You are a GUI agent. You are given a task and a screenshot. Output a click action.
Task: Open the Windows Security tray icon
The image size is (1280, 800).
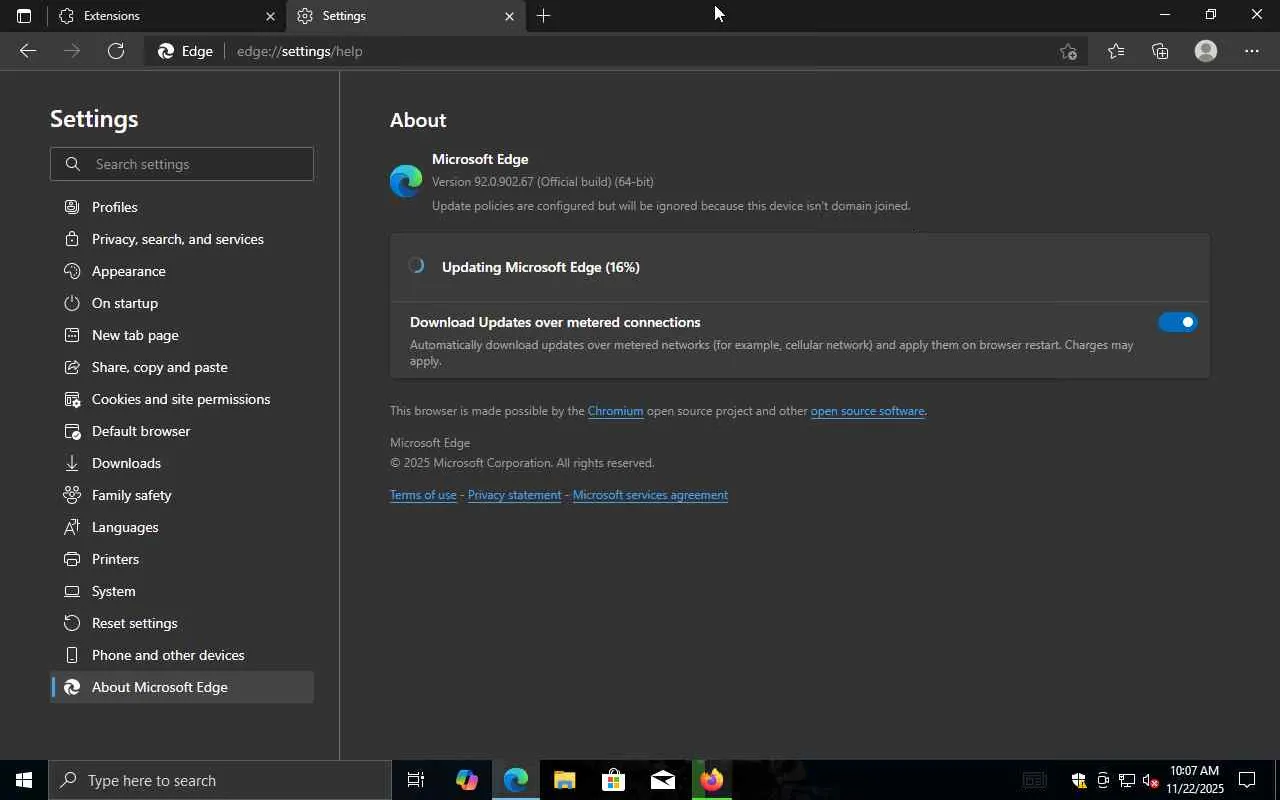[x=1079, y=780]
